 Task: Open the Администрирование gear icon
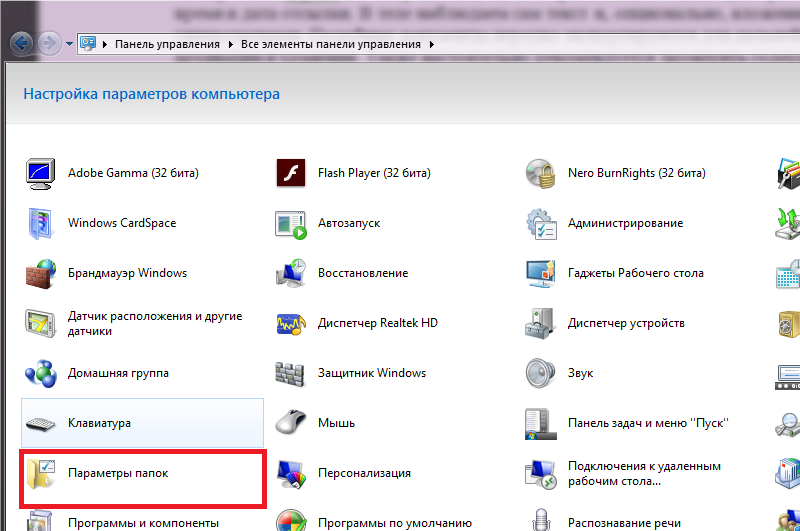click(541, 223)
